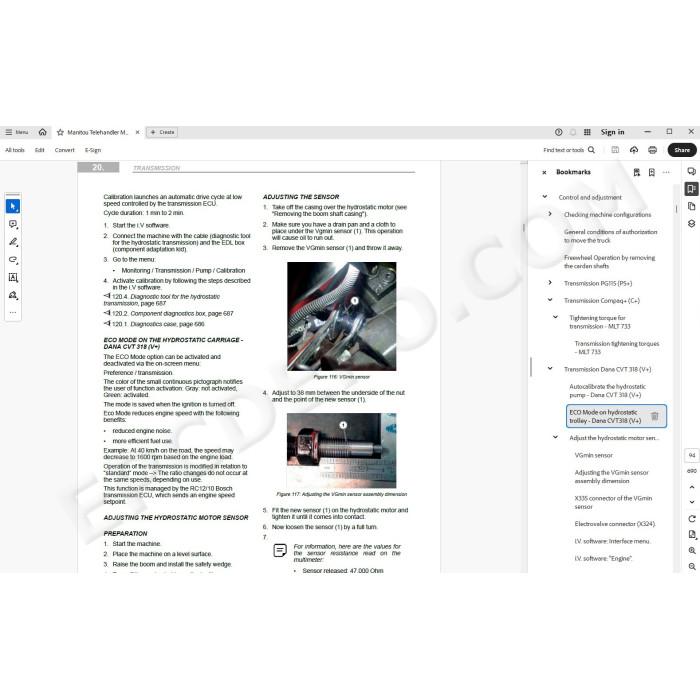Screen dimensions: 700x700
Task: Open General conditions of authorization bookmark
Action: click(610, 236)
